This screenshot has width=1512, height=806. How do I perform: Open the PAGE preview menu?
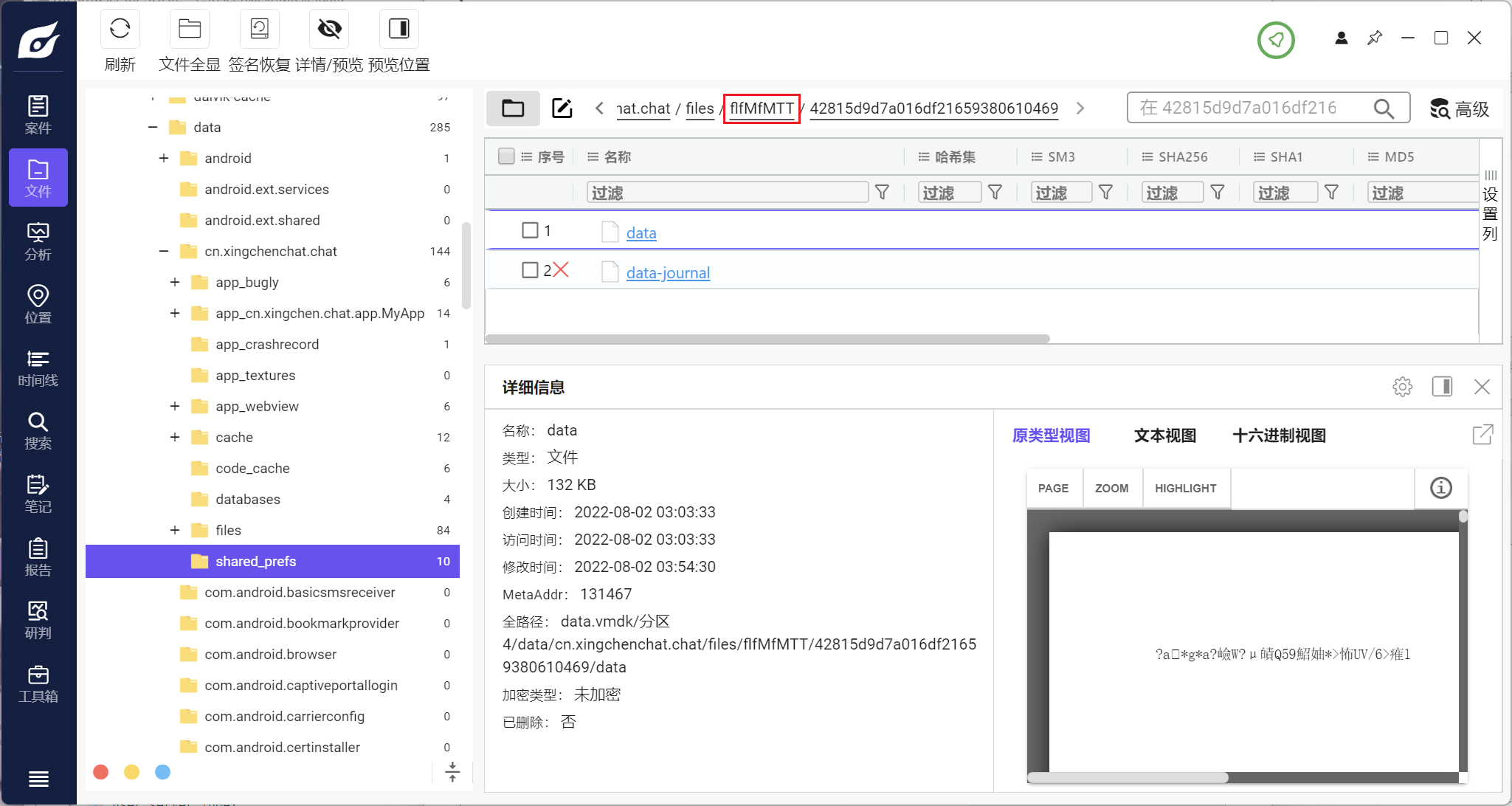[1054, 488]
